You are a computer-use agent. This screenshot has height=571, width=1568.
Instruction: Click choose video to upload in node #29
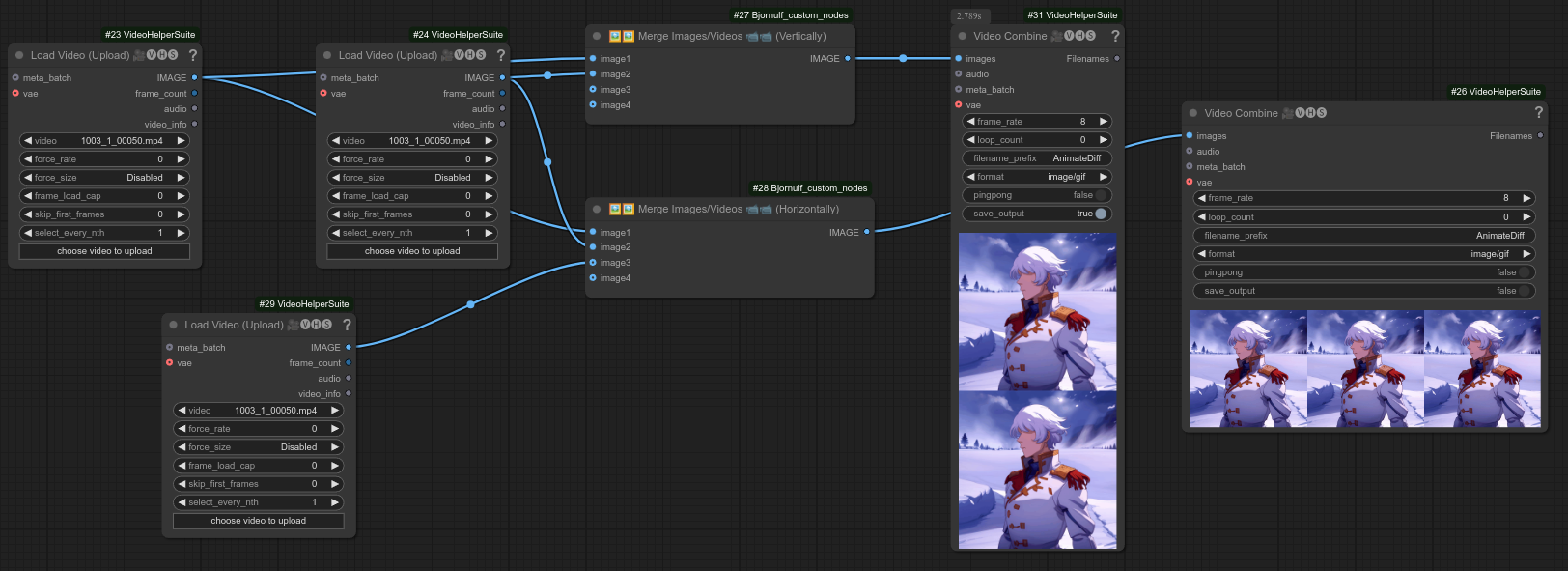pyautogui.click(x=259, y=521)
